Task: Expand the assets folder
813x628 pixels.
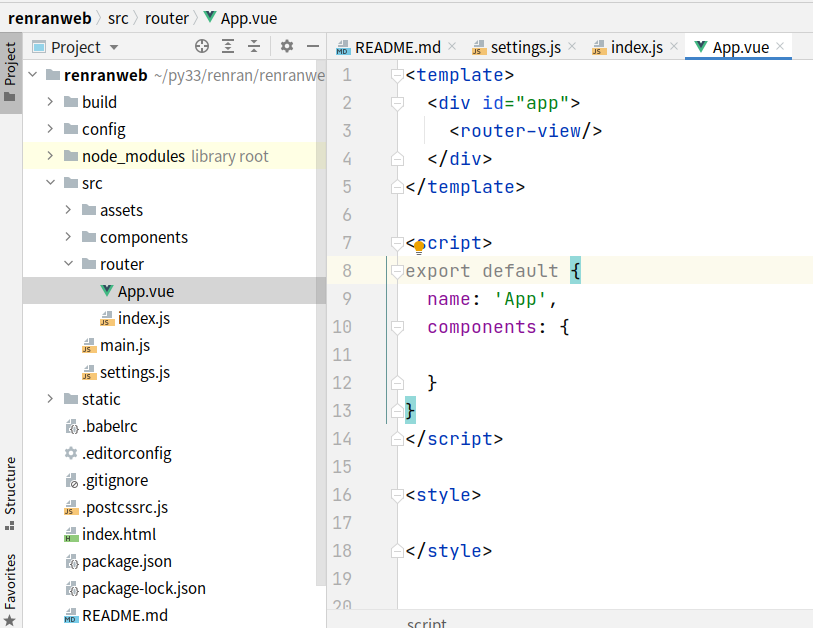Action: click(x=68, y=210)
